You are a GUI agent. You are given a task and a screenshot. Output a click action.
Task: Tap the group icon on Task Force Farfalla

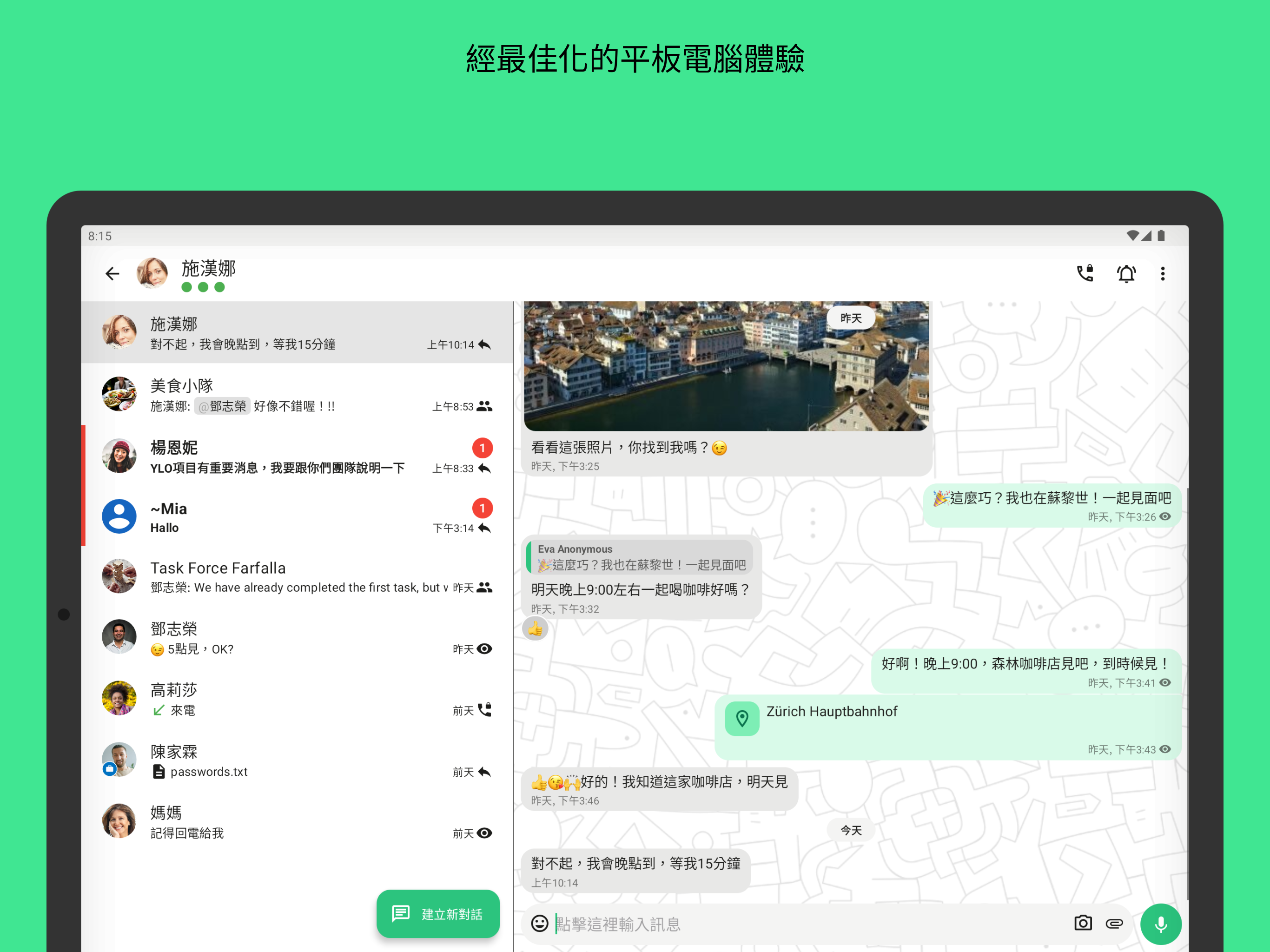tap(484, 588)
